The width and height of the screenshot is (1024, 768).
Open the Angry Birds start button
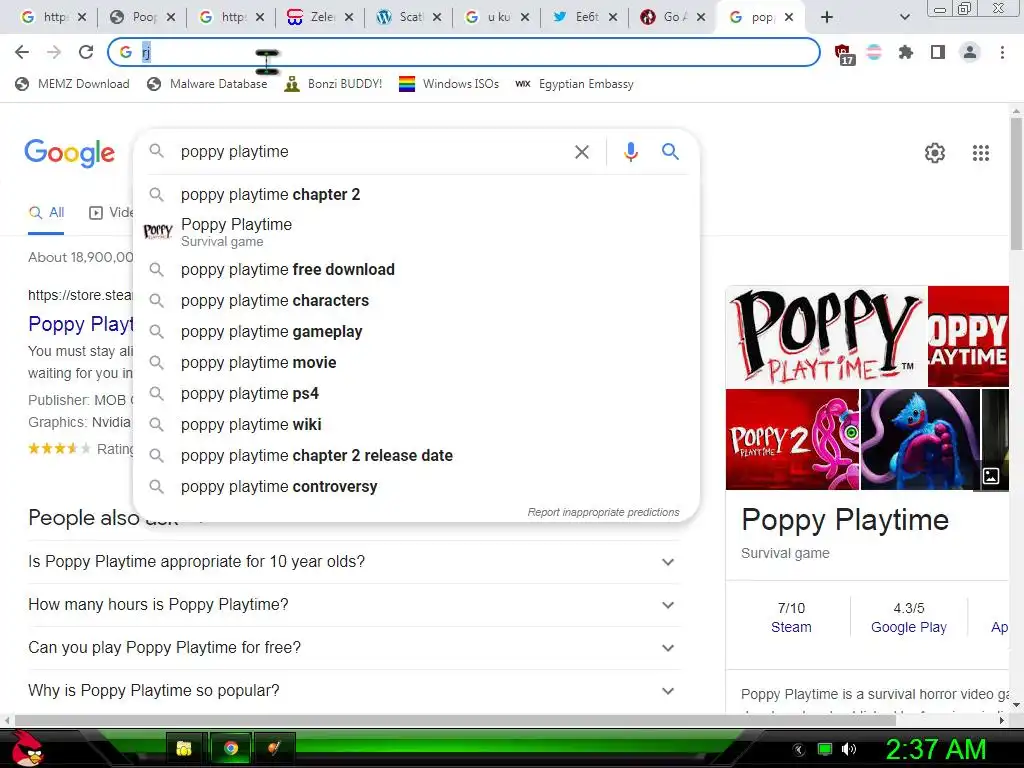(26, 748)
